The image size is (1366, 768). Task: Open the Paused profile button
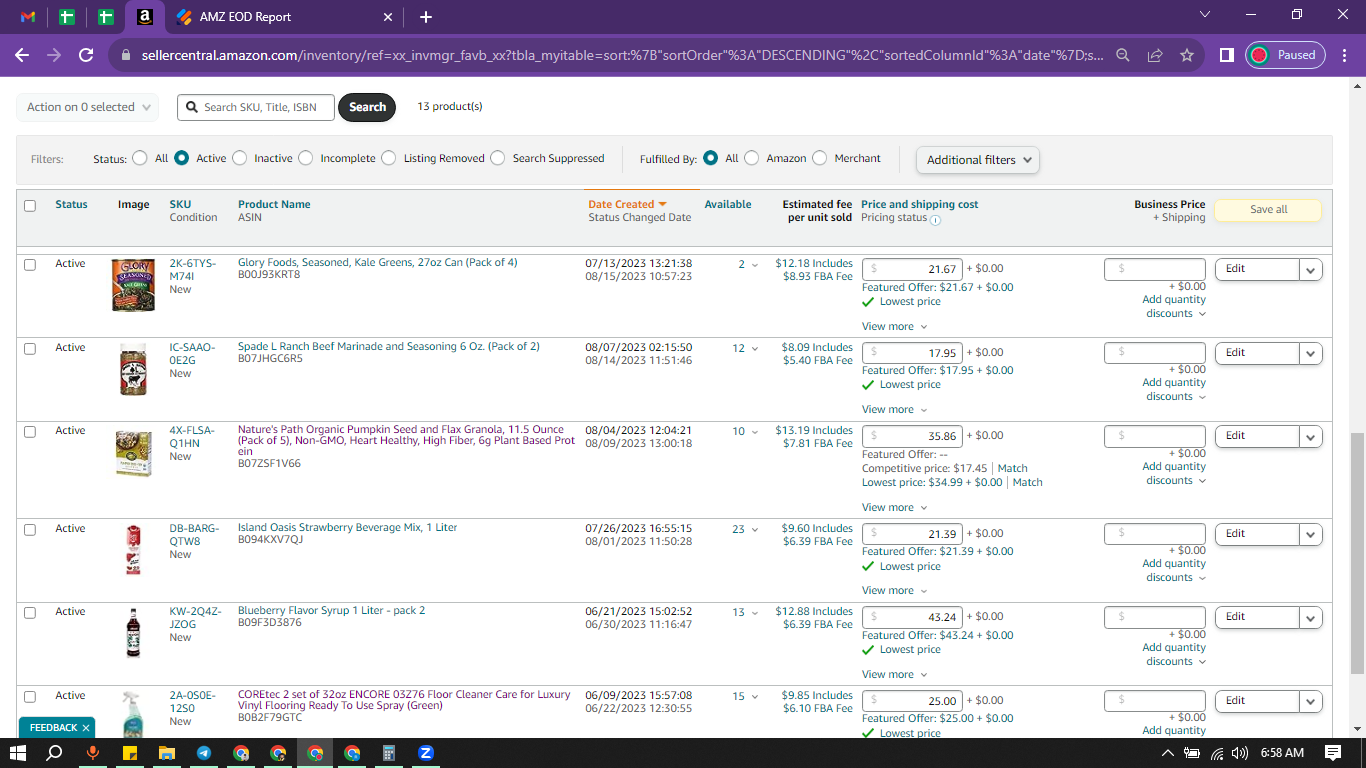[1285, 55]
